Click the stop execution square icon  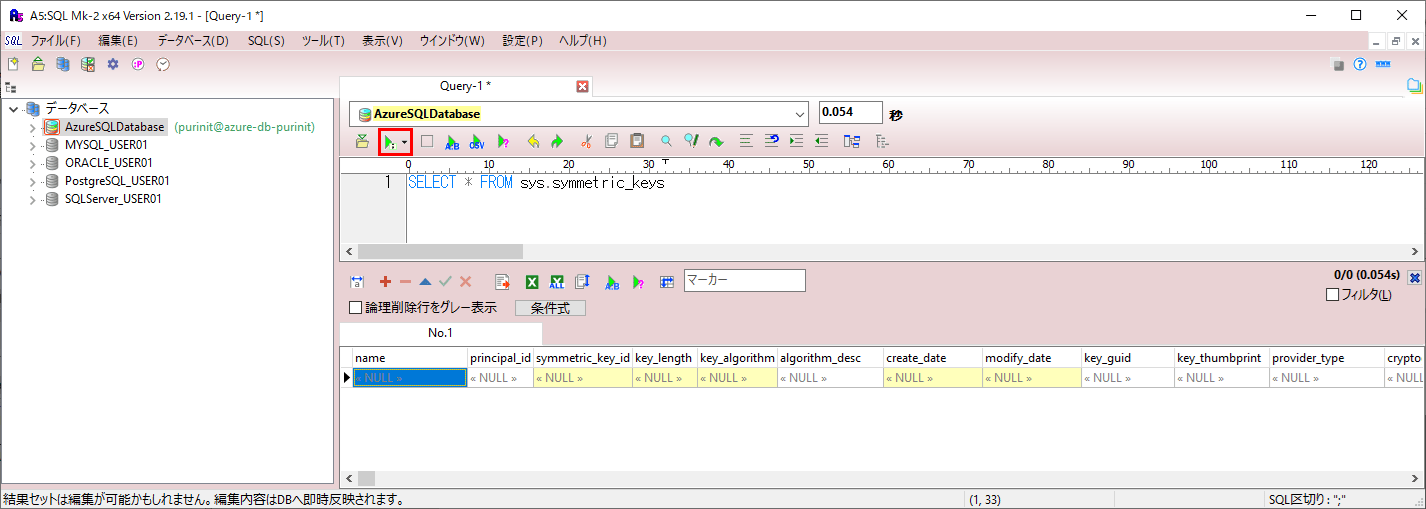(427, 141)
